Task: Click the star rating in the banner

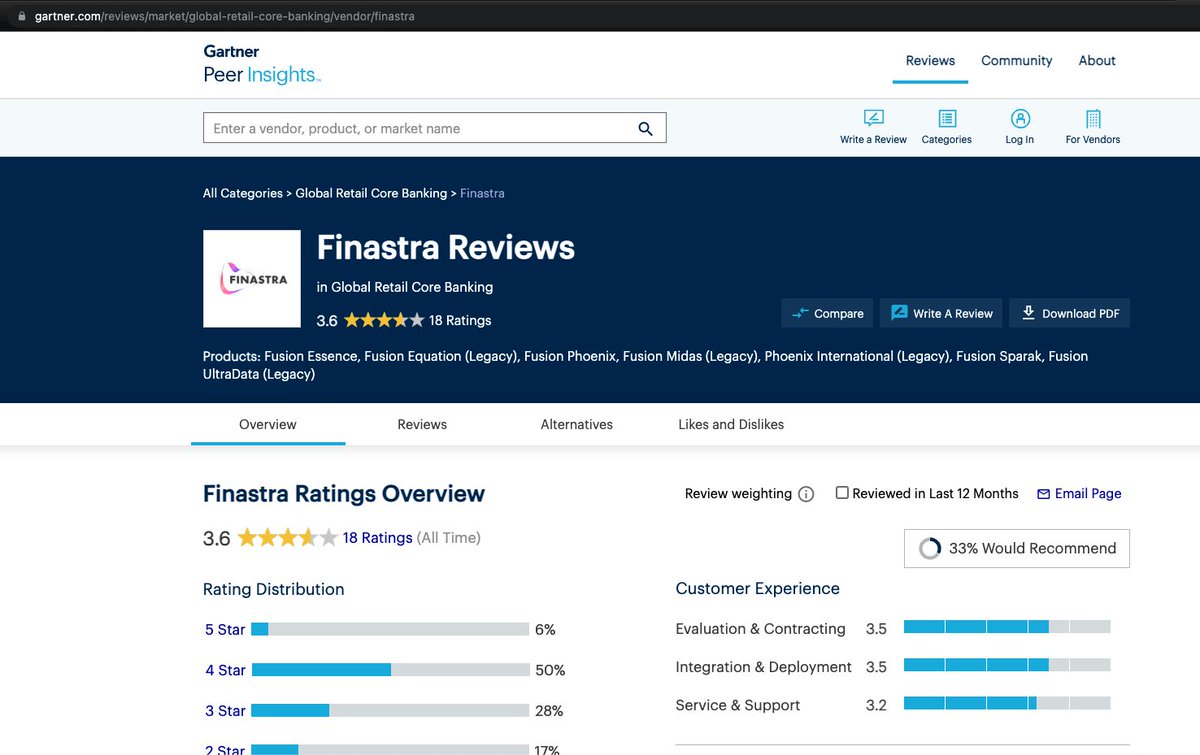Action: [384, 320]
